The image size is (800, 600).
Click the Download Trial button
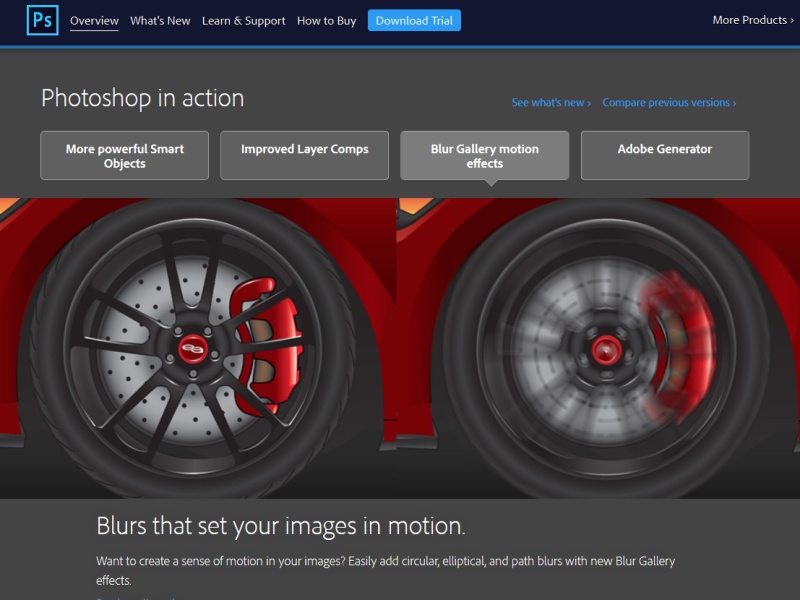(x=414, y=20)
